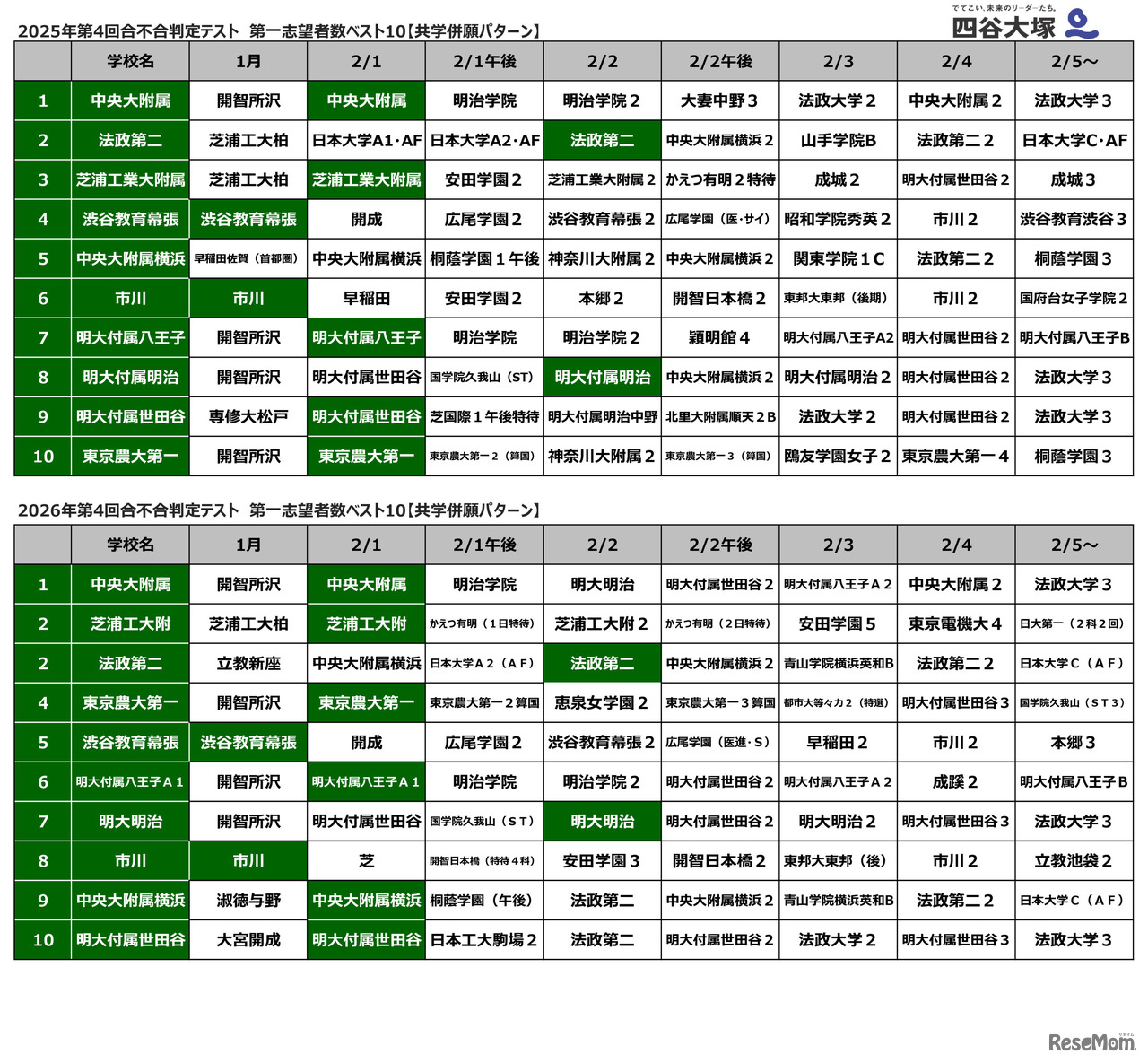The width and height of the screenshot is (1148, 1063).
Task: Select the 昭和学院秀英２ cell
Action: point(839,219)
